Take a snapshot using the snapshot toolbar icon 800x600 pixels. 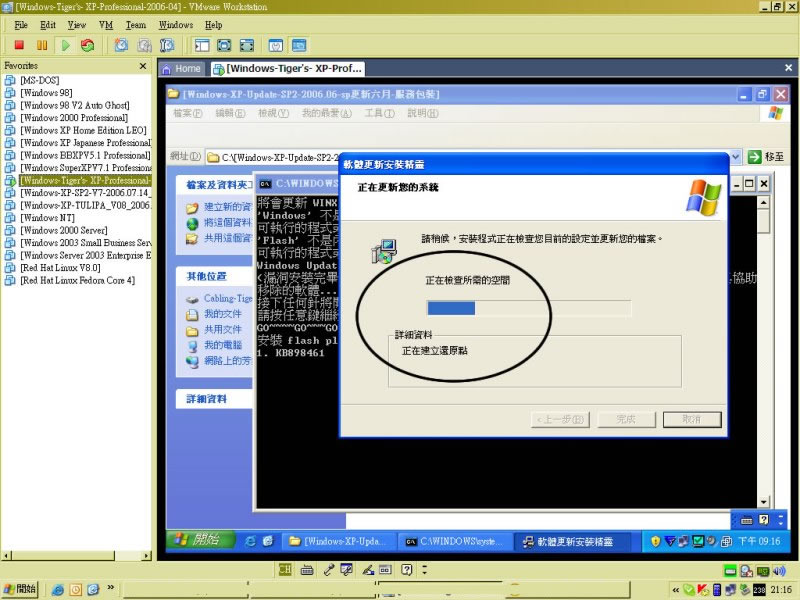pos(121,45)
